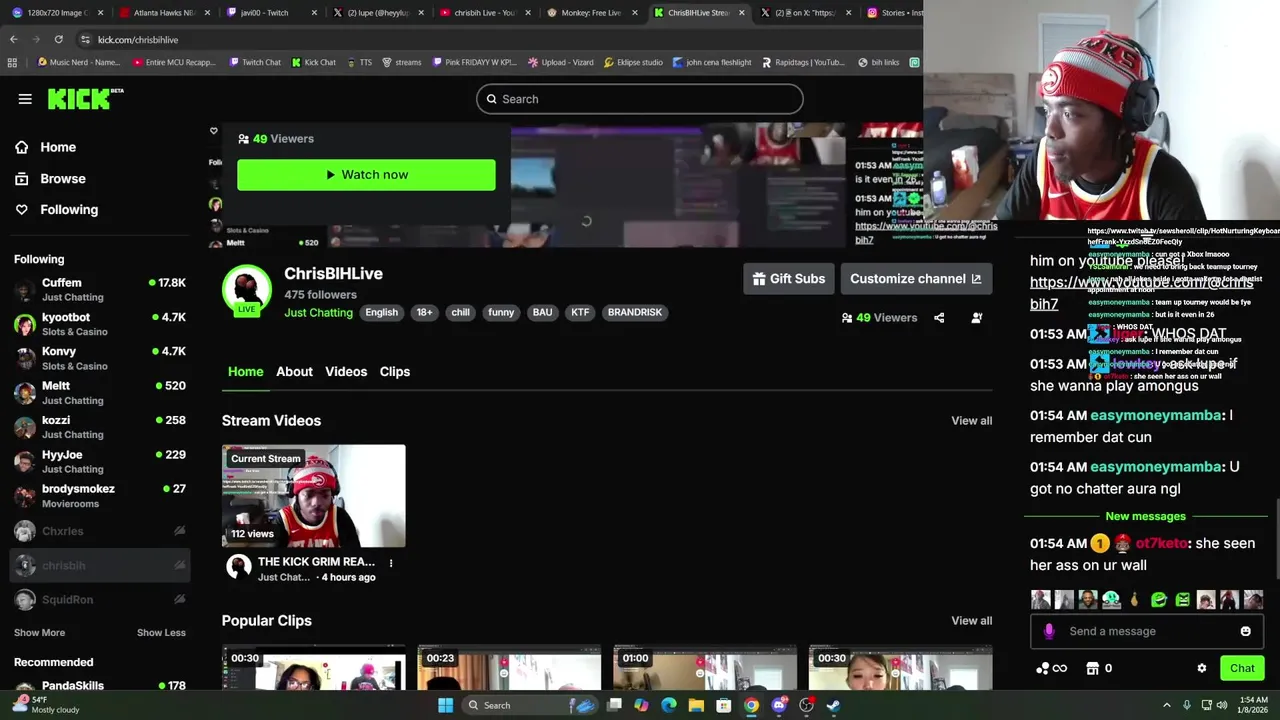Open offline channel SquidRon

pyautogui.click(x=100, y=600)
